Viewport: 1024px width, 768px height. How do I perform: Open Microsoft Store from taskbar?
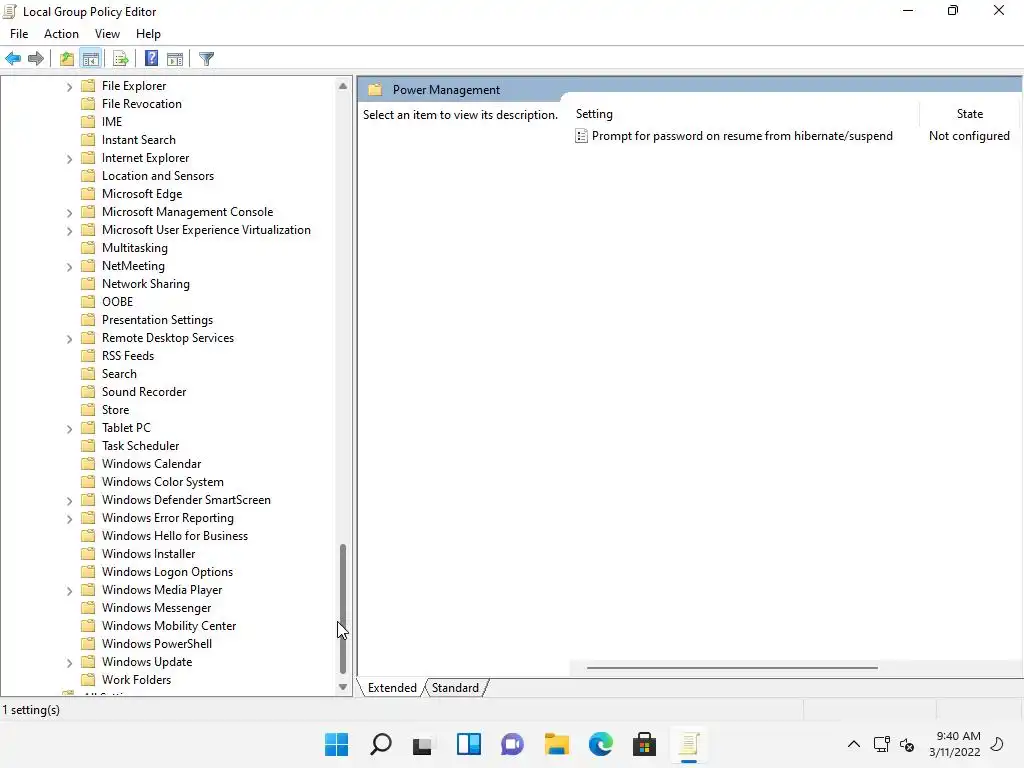point(645,744)
